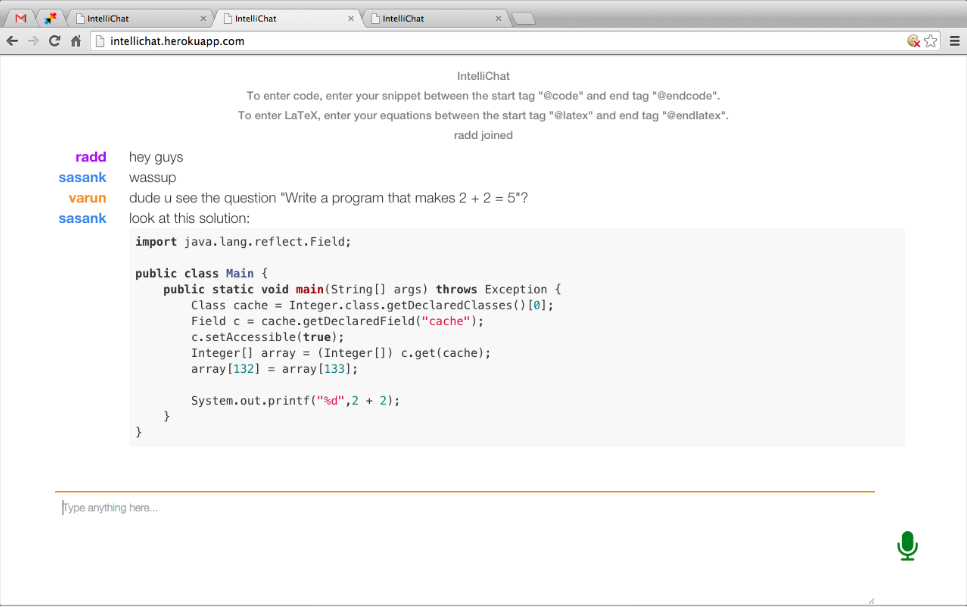Click the 'array[132] = array[133];' line

point(274,369)
